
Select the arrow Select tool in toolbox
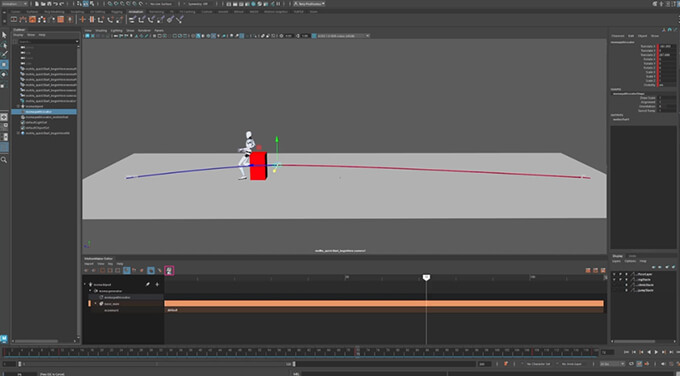[x=4, y=35]
